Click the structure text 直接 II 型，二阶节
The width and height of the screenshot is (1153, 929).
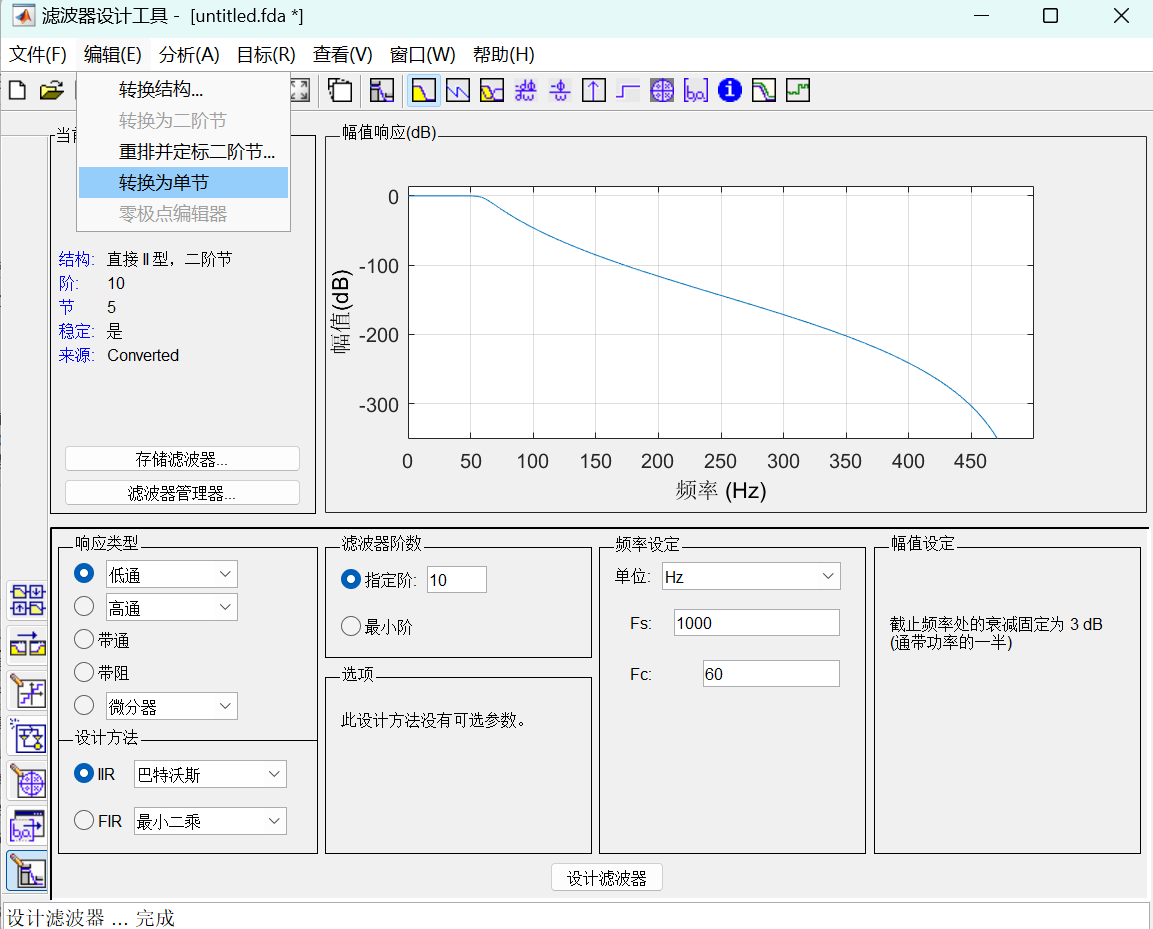click(169, 259)
